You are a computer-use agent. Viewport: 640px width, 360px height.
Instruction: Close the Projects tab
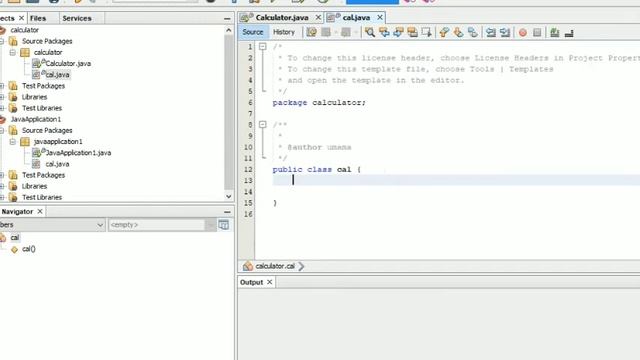pos(21,18)
